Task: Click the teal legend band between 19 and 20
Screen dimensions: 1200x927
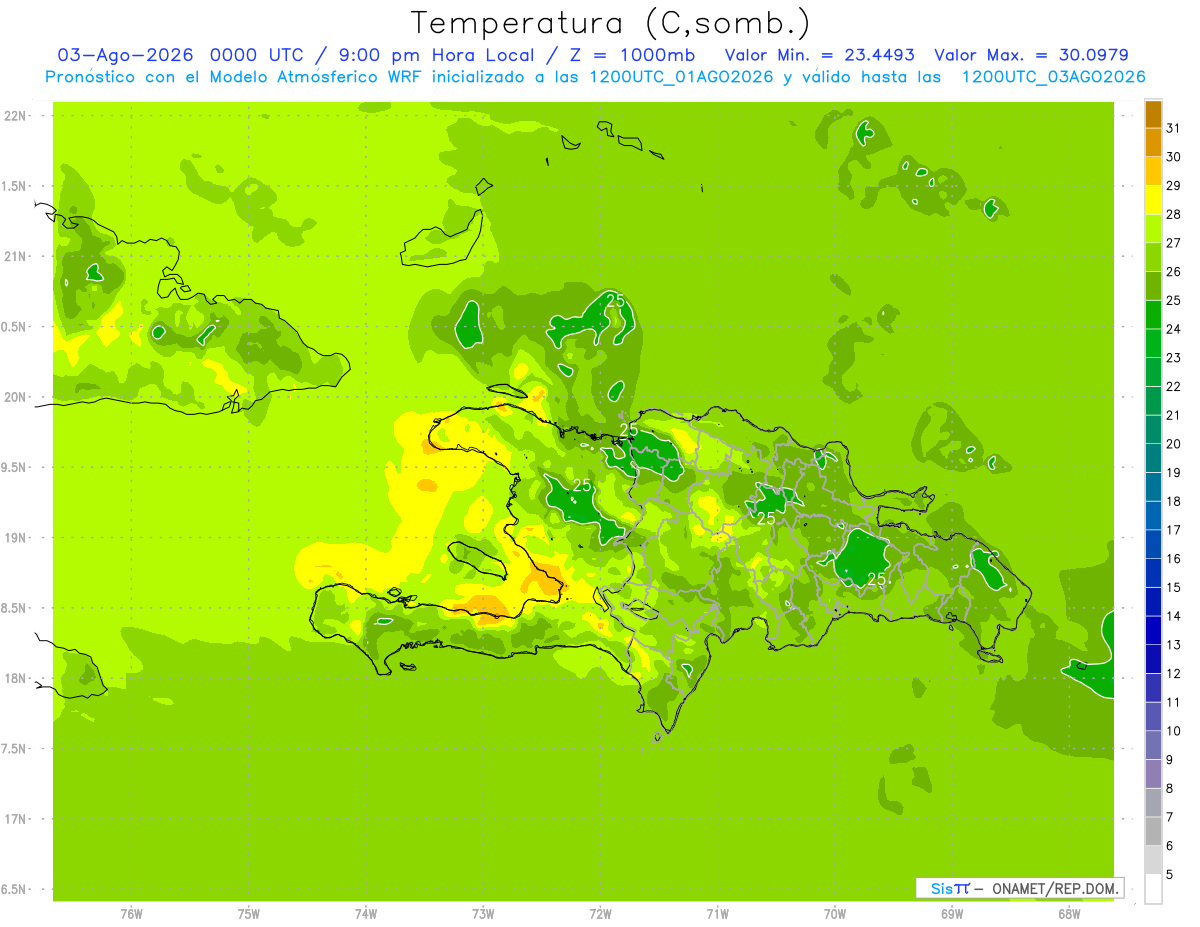Action: pyautogui.click(x=1153, y=458)
